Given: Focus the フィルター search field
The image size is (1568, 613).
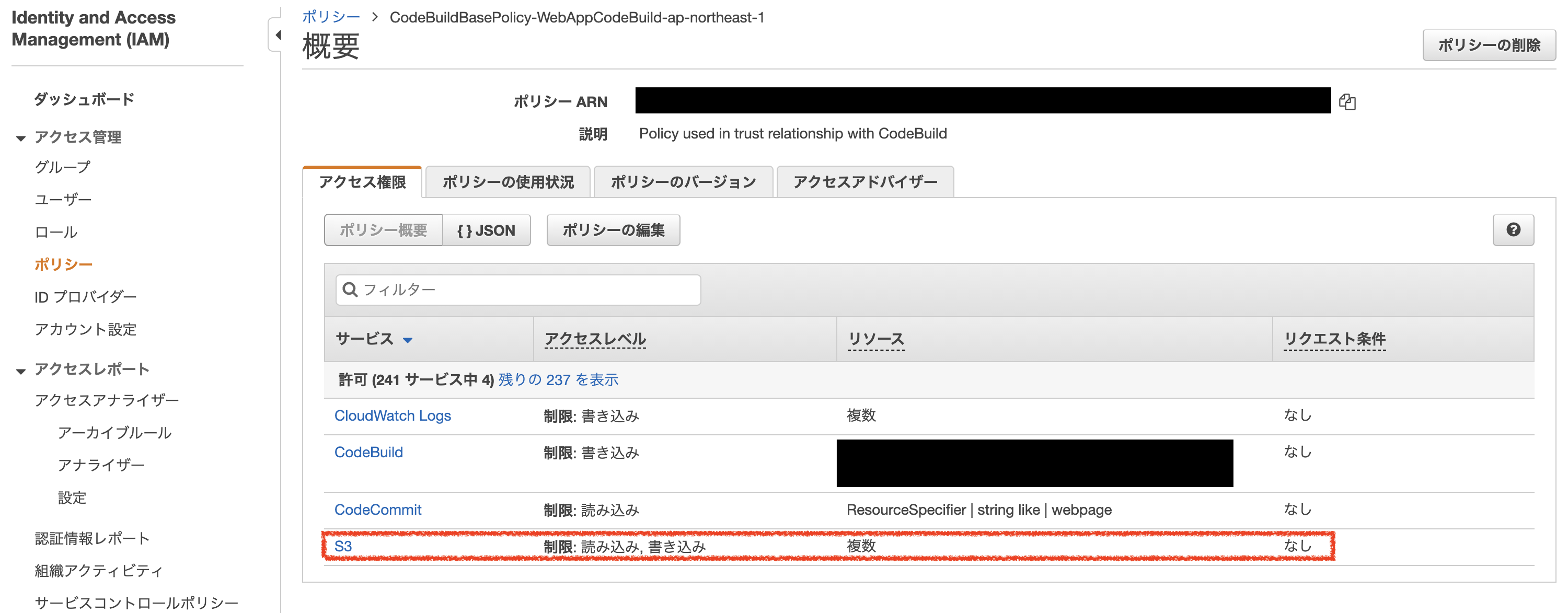Looking at the screenshot, I should pos(518,290).
